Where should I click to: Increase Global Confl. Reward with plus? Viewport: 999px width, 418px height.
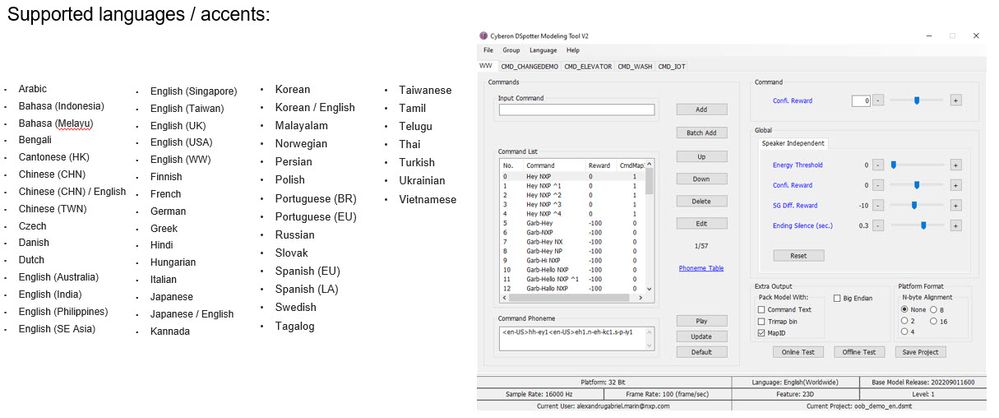956,185
